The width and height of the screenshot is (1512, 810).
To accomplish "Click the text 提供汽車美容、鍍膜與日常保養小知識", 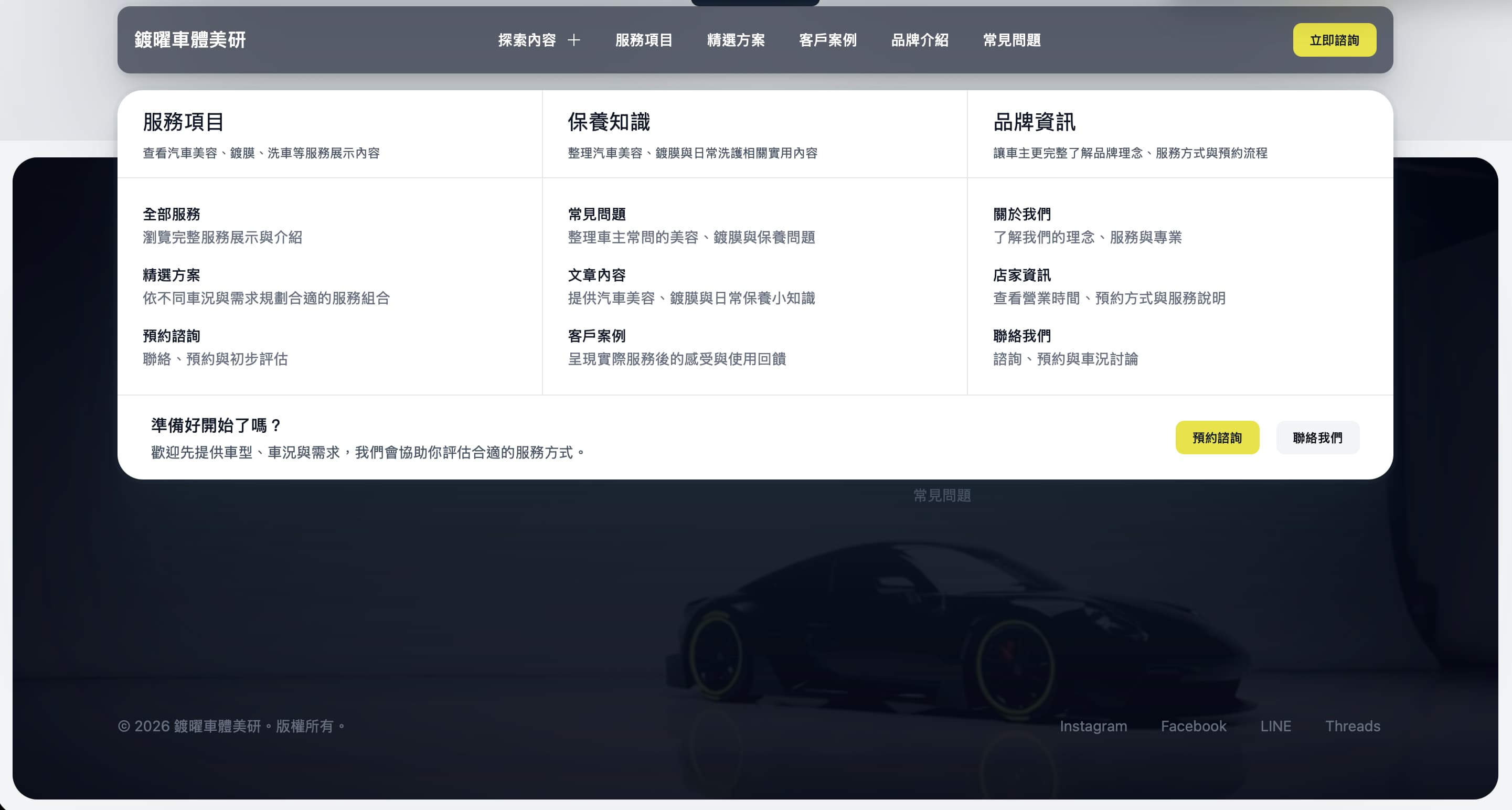I will point(691,298).
